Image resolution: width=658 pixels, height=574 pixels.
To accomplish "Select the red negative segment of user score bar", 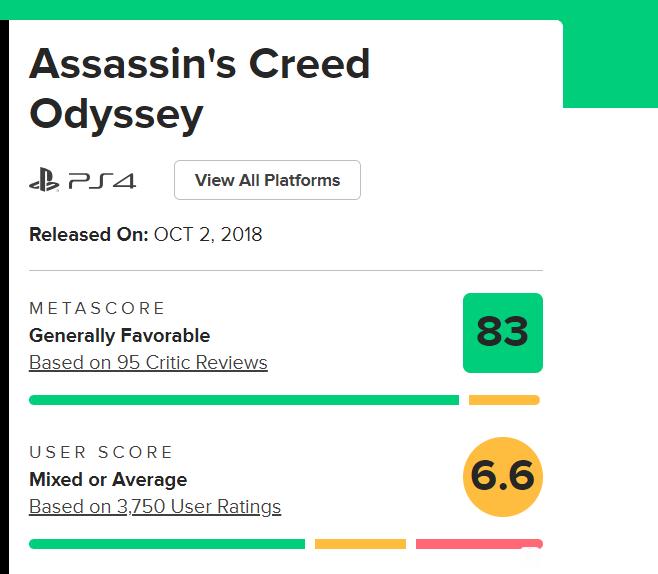I will coord(479,544).
